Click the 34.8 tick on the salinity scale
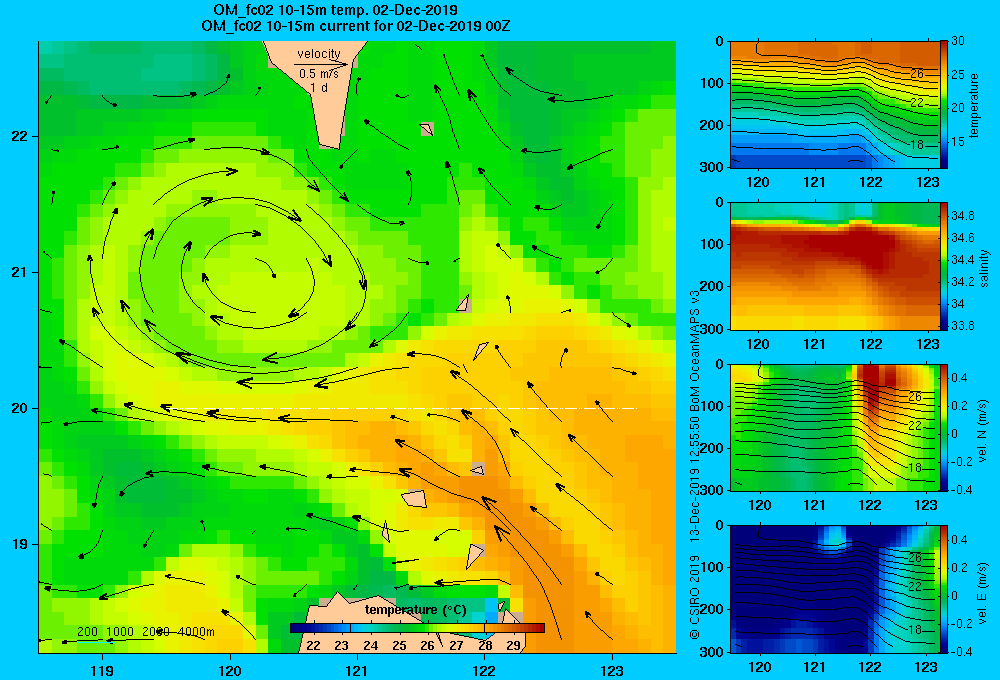 963,216
